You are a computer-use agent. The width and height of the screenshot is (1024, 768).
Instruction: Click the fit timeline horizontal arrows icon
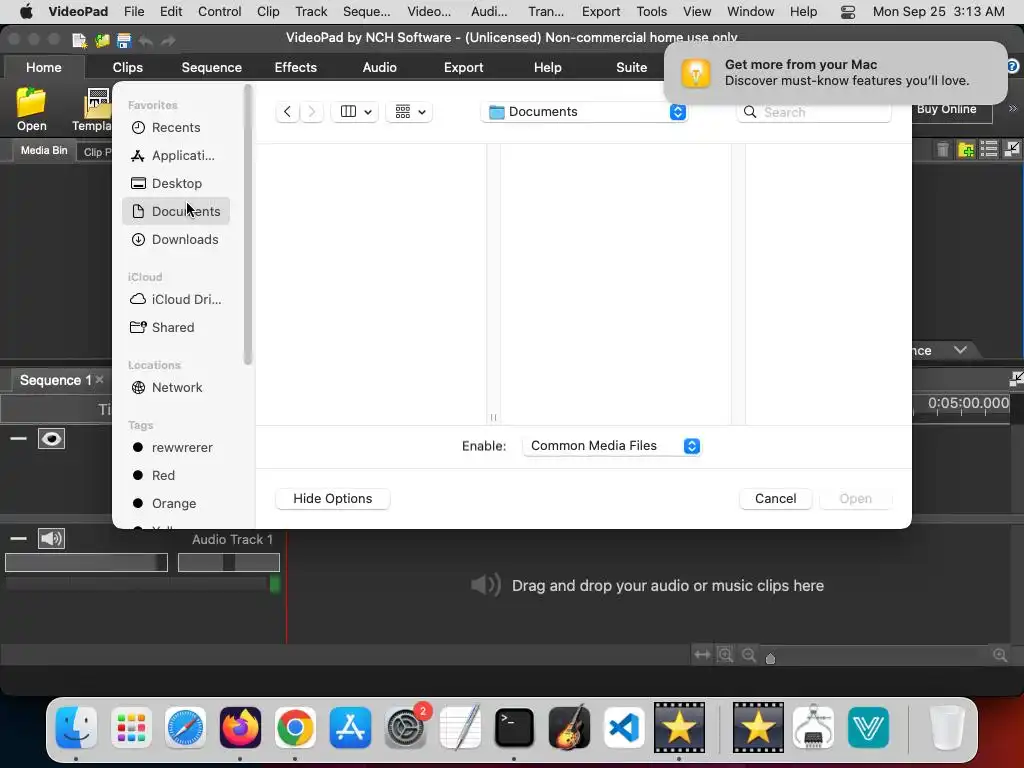pos(702,654)
